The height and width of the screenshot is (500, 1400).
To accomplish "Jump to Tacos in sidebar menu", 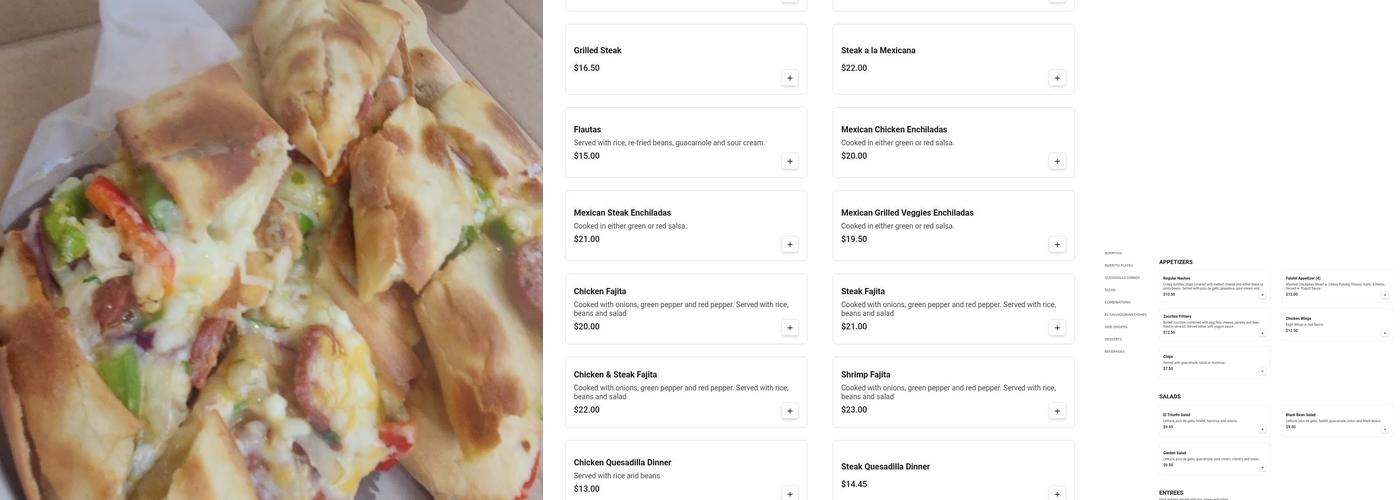I will pyautogui.click(x=1110, y=290).
